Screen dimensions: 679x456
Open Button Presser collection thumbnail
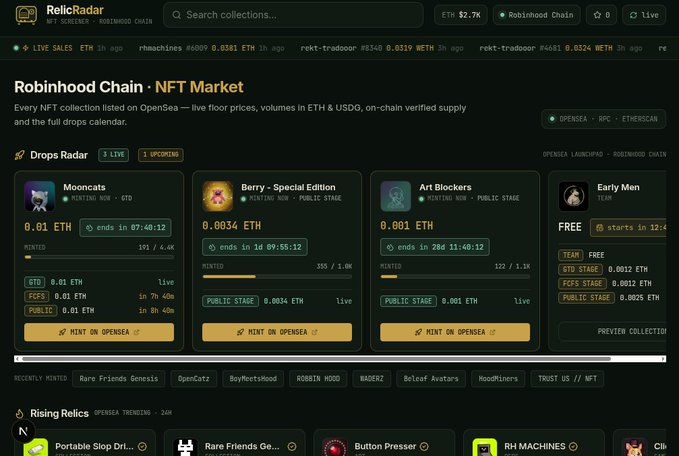click(335, 447)
